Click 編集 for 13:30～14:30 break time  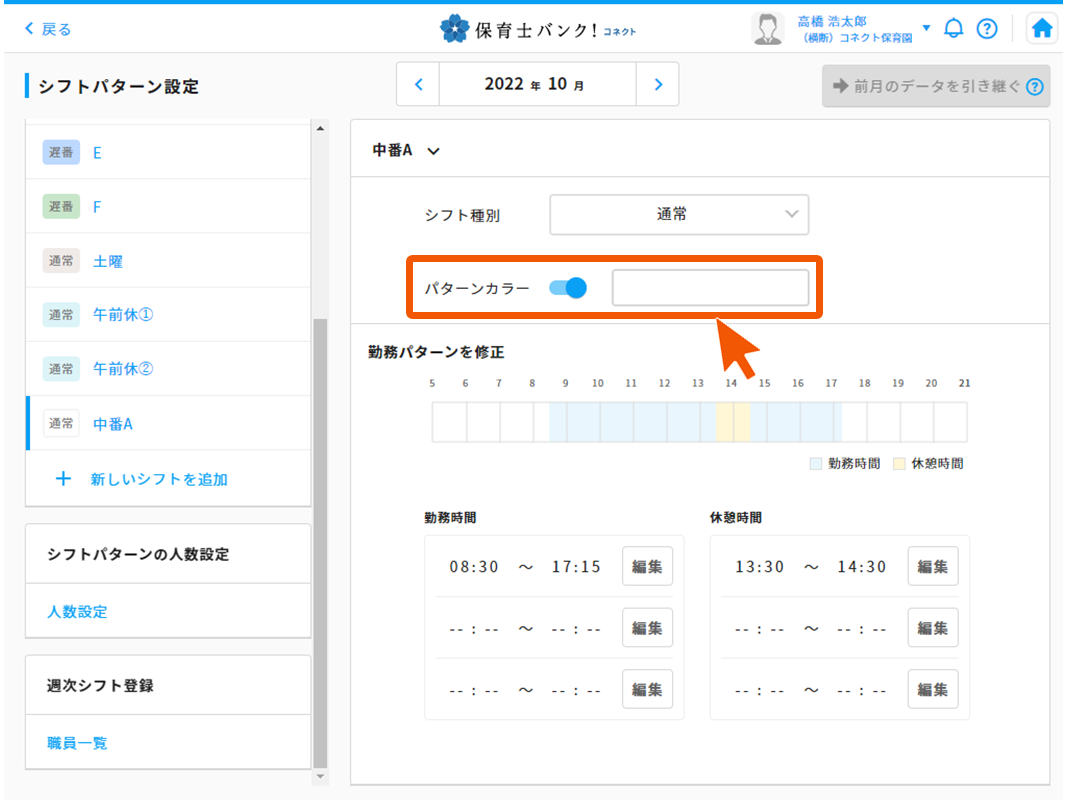pyautogui.click(x=932, y=566)
